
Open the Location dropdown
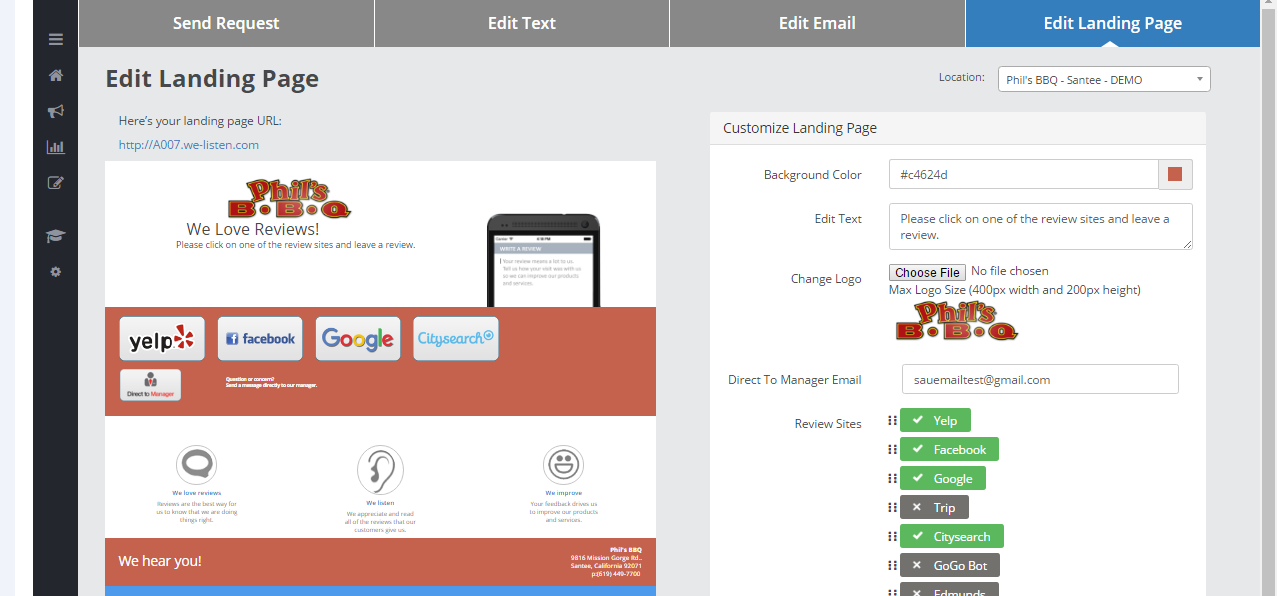[1103, 80]
